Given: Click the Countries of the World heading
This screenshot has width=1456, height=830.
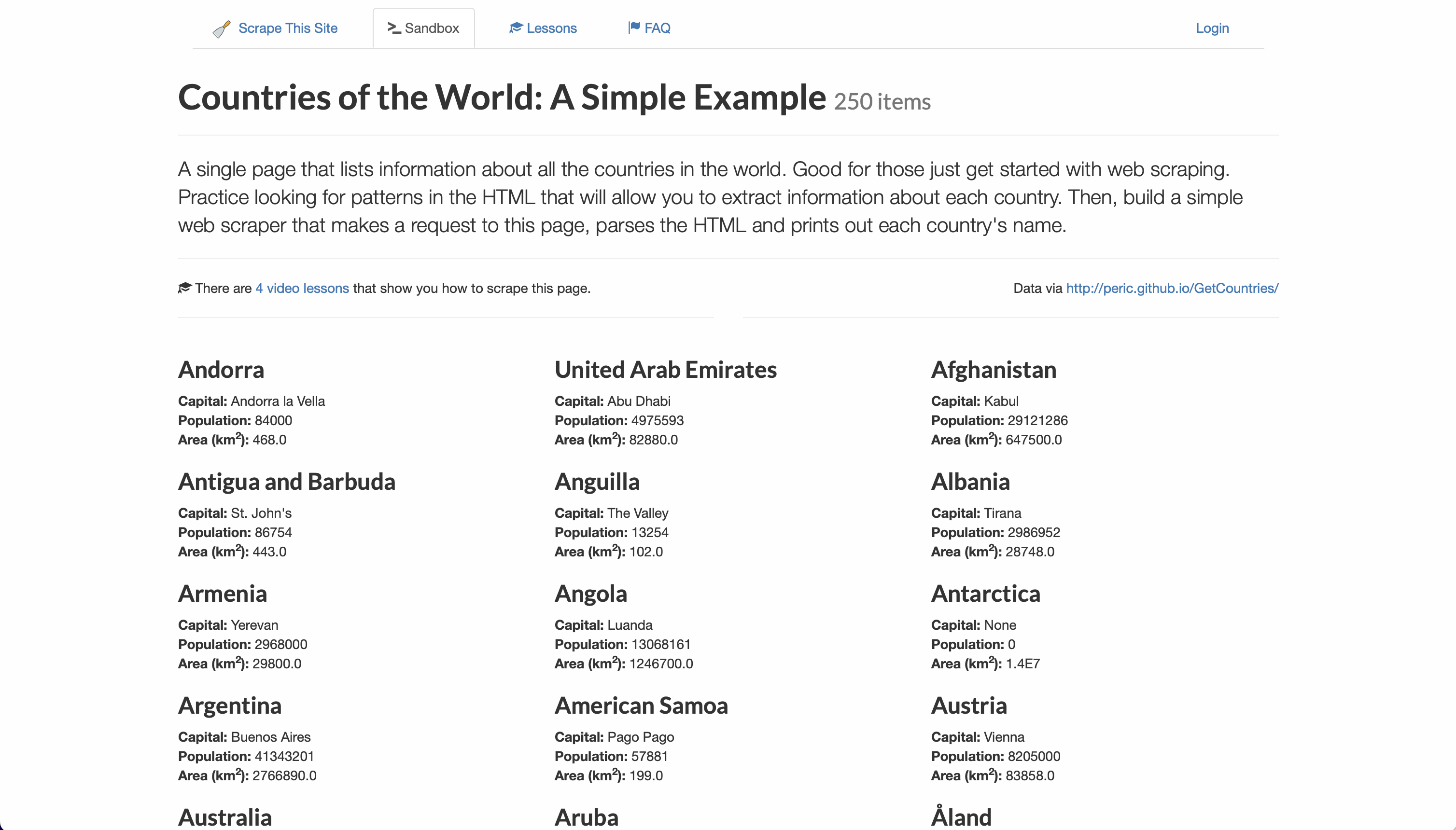Looking at the screenshot, I should click(502, 97).
